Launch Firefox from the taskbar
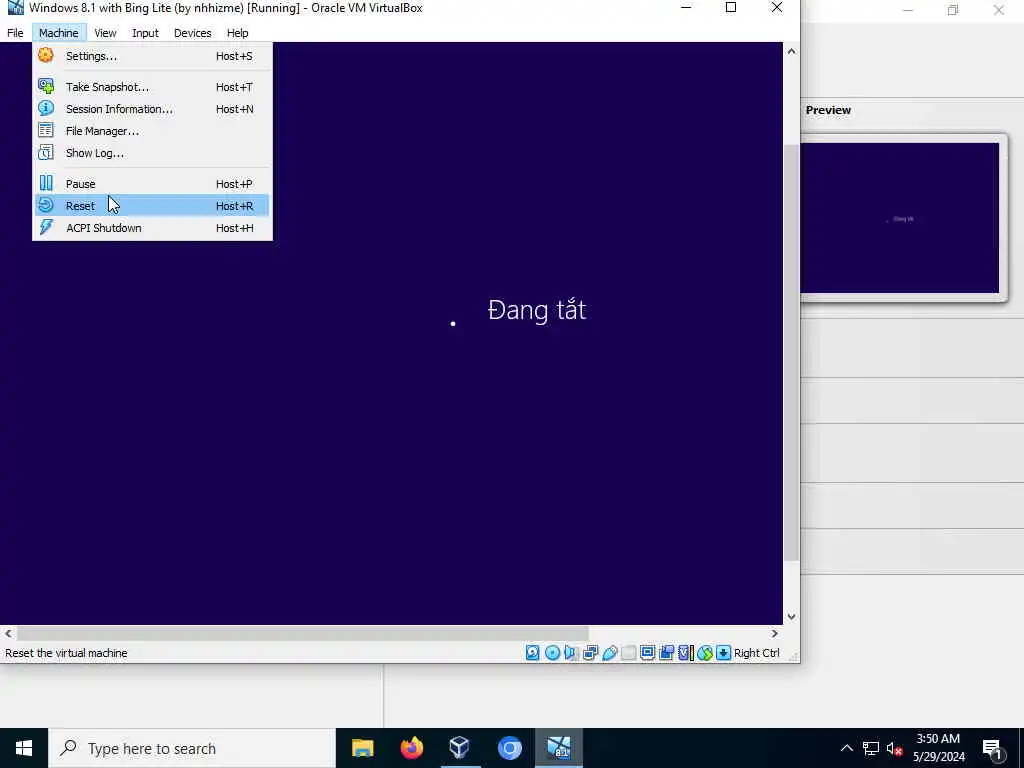Image resolution: width=1024 pixels, height=768 pixels. pyautogui.click(x=411, y=748)
